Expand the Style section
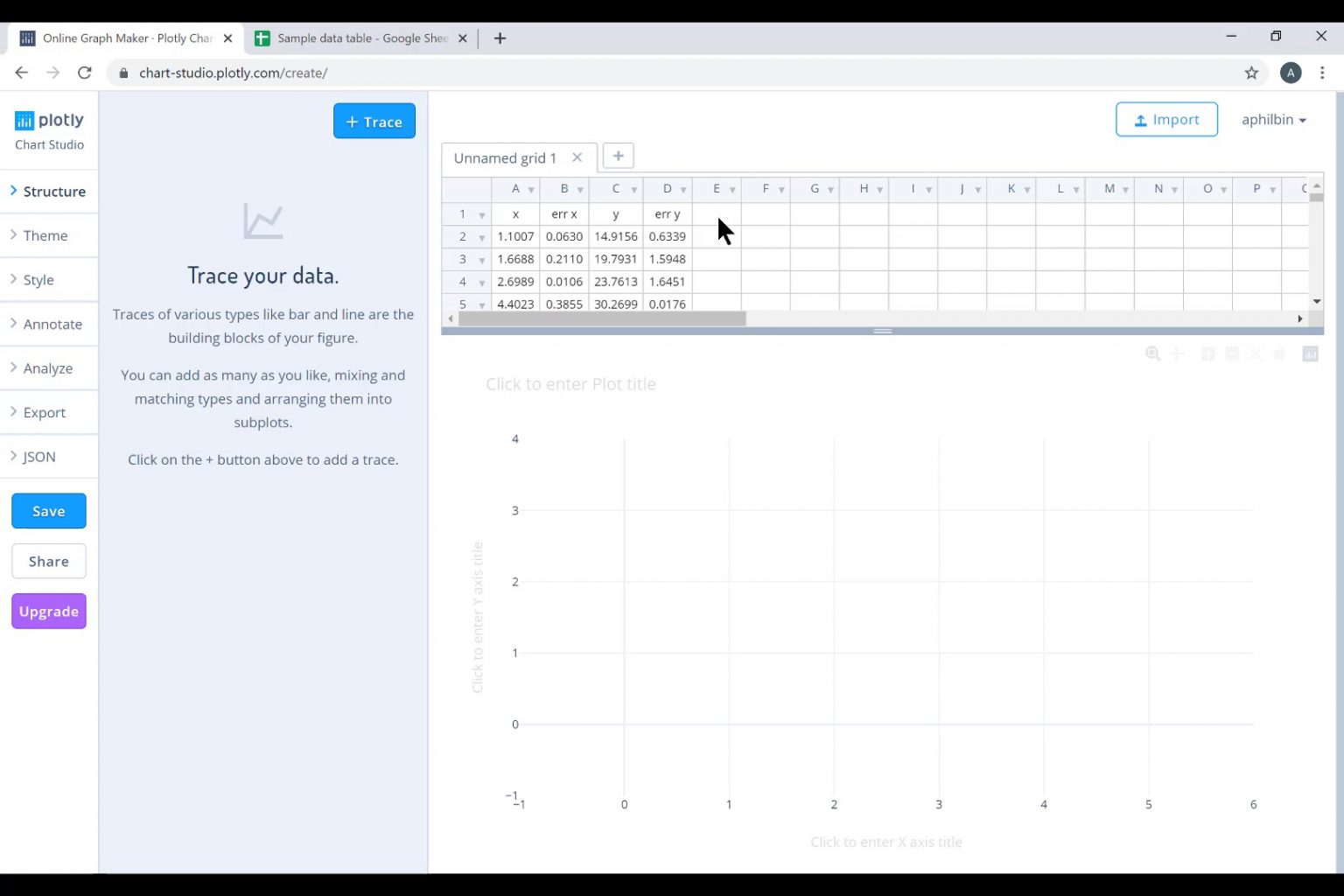This screenshot has height=896, width=1344. [38, 279]
